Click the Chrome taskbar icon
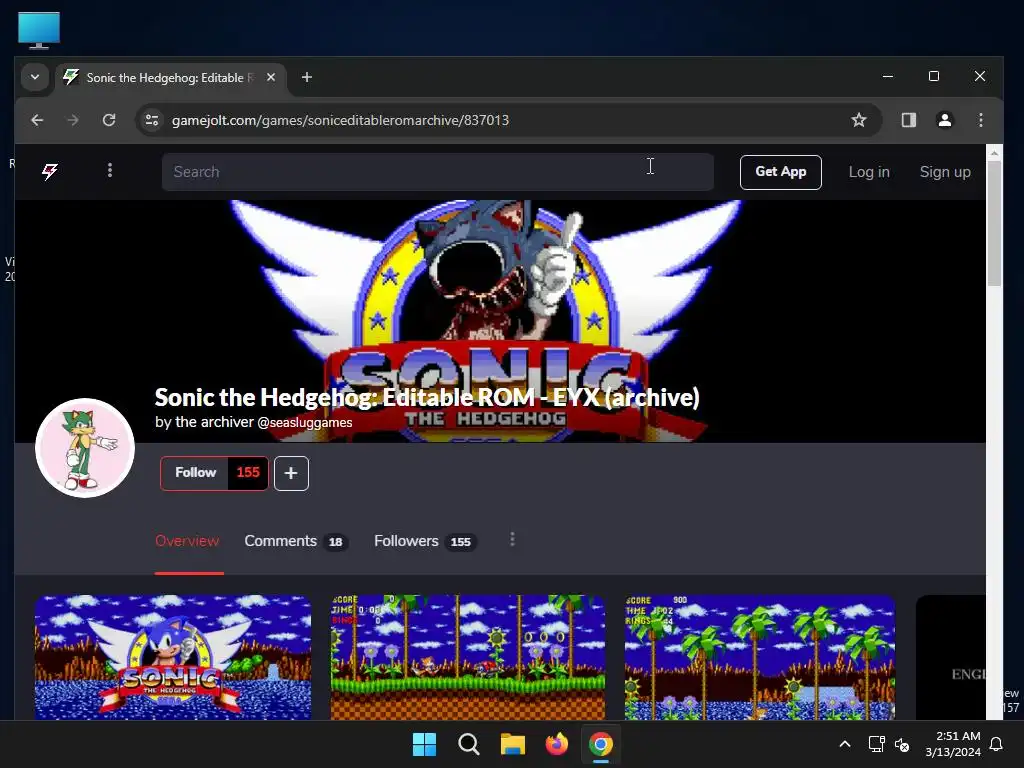 click(x=601, y=744)
